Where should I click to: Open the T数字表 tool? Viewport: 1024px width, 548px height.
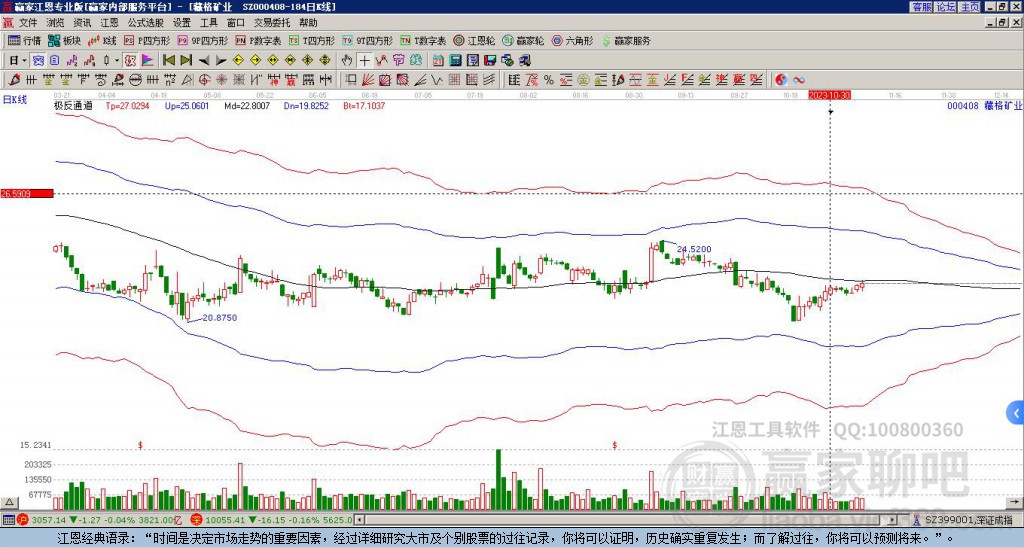click(x=423, y=40)
